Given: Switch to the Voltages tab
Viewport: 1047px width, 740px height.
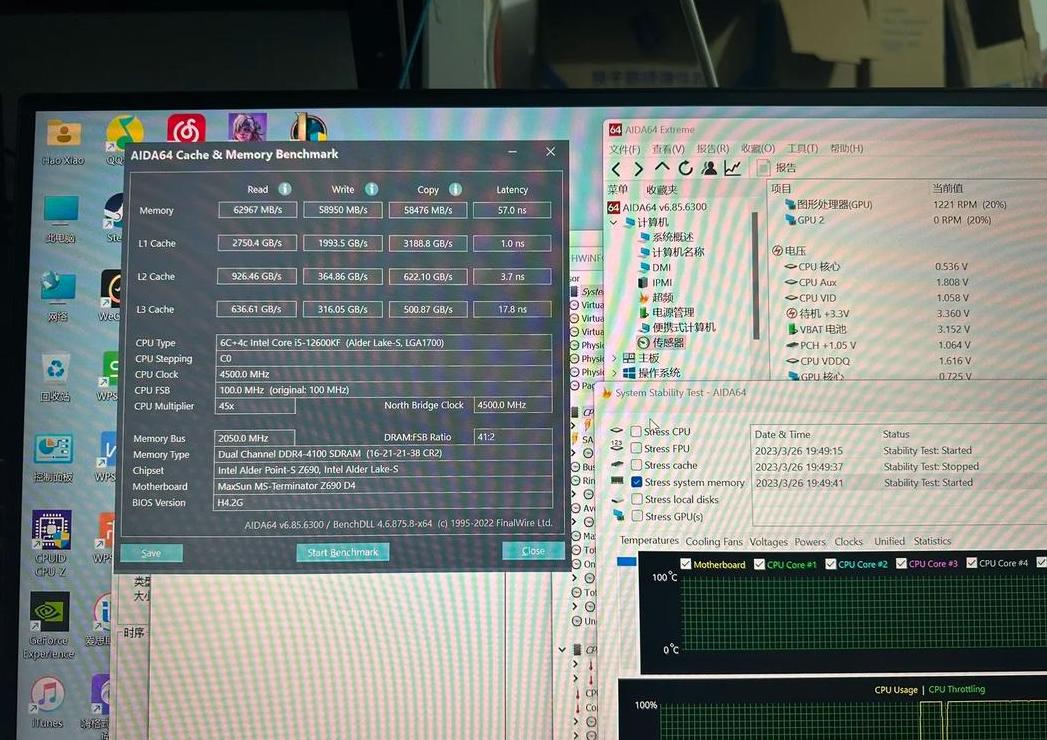Looking at the screenshot, I should [769, 542].
